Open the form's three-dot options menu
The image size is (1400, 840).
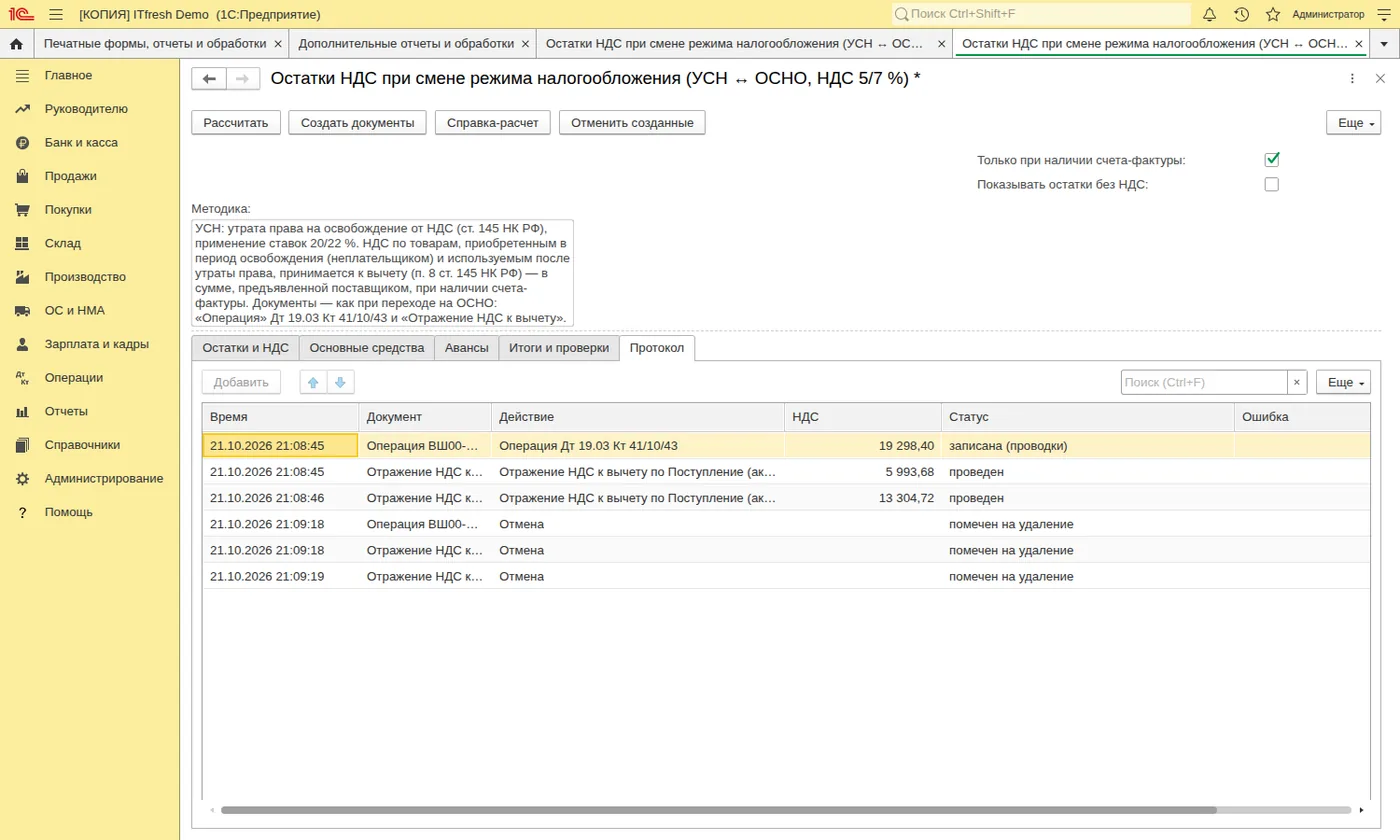pyautogui.click(x=1352, y=79)
